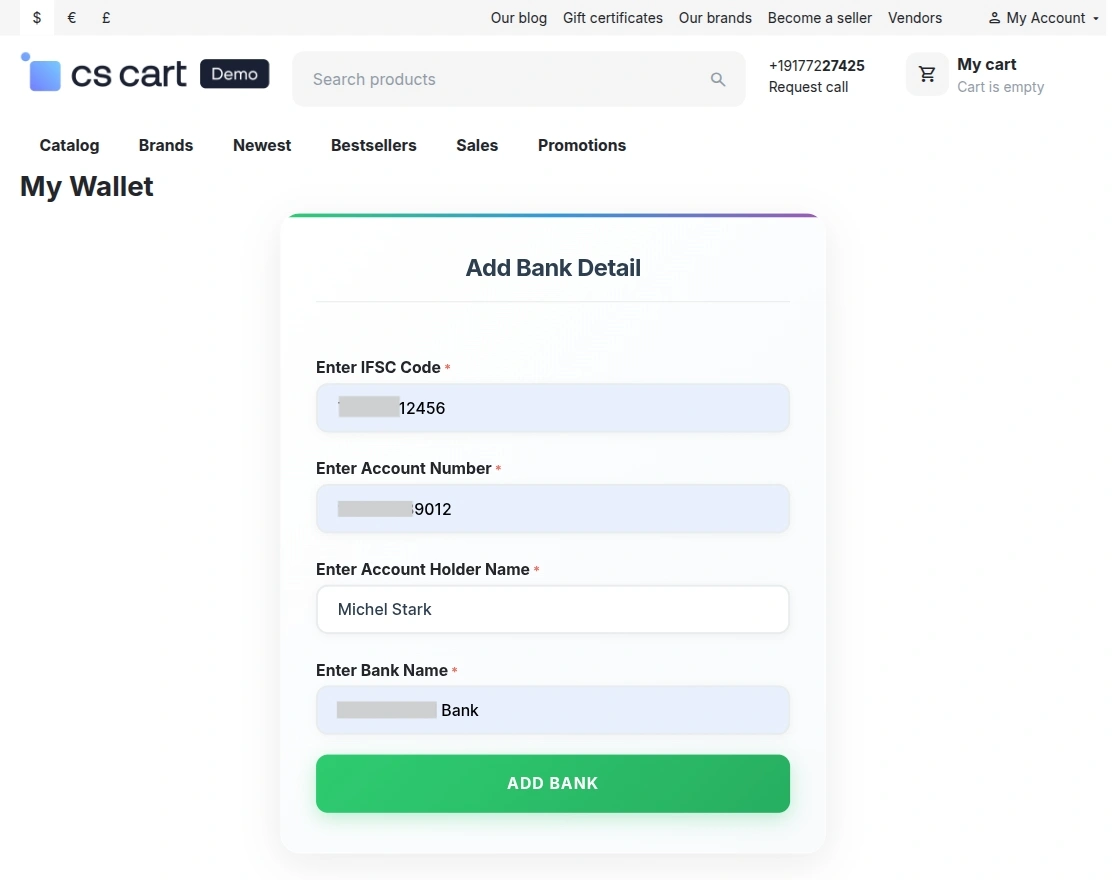Viewport: 1120px width, 880px height.
Task: Click the Gift certificates link
Action: point(612,17)
